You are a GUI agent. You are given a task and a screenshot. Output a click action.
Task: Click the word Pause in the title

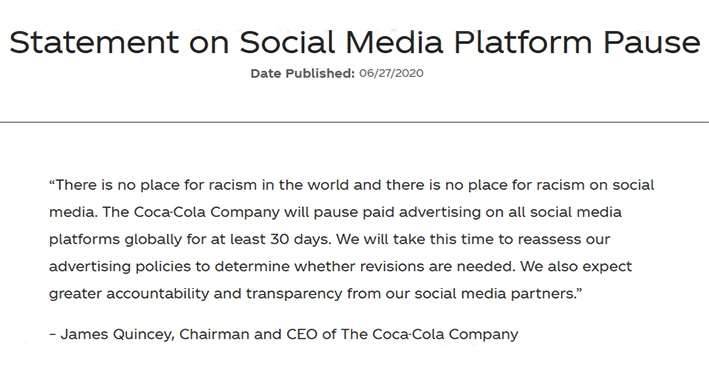pyautogui.click(x=652, y=42)
